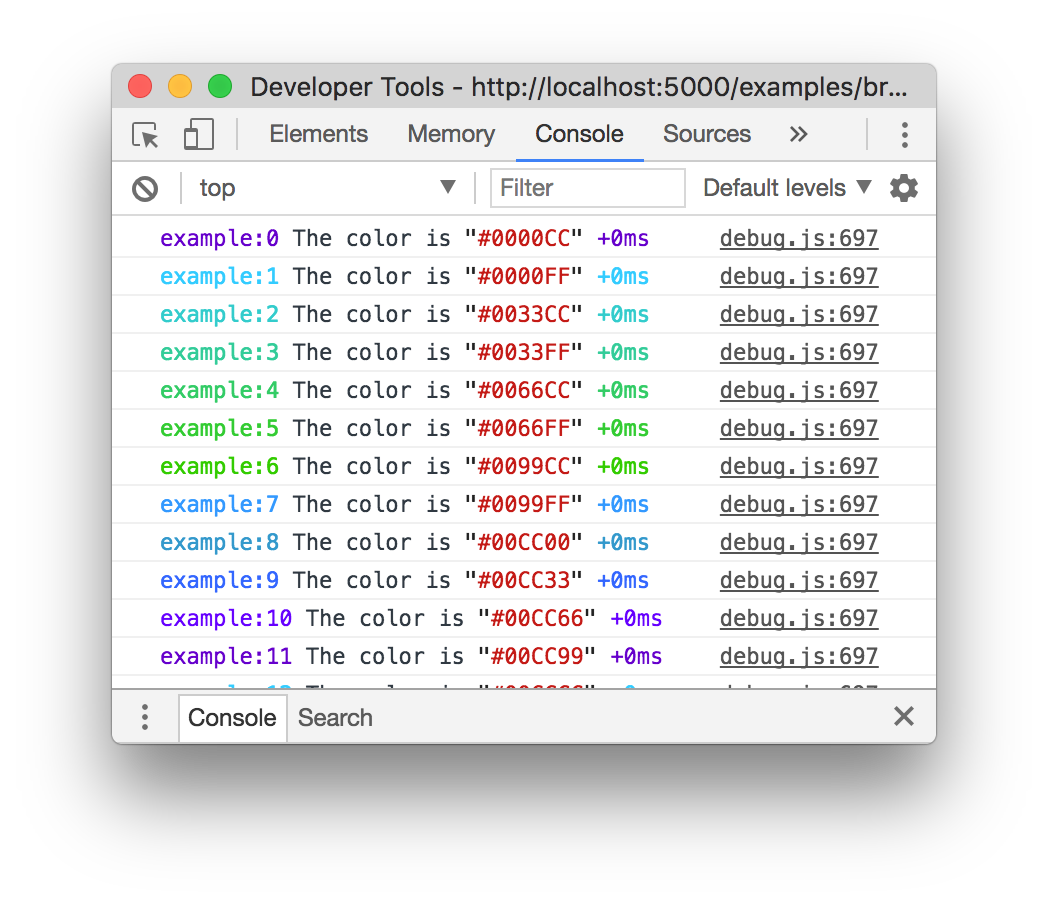Open the more tabs chevron
1048x904 pixels.
(x=798, y=134)
